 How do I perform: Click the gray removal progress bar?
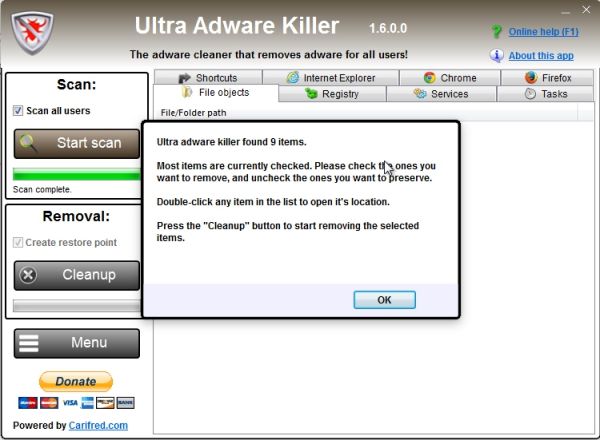77,306
